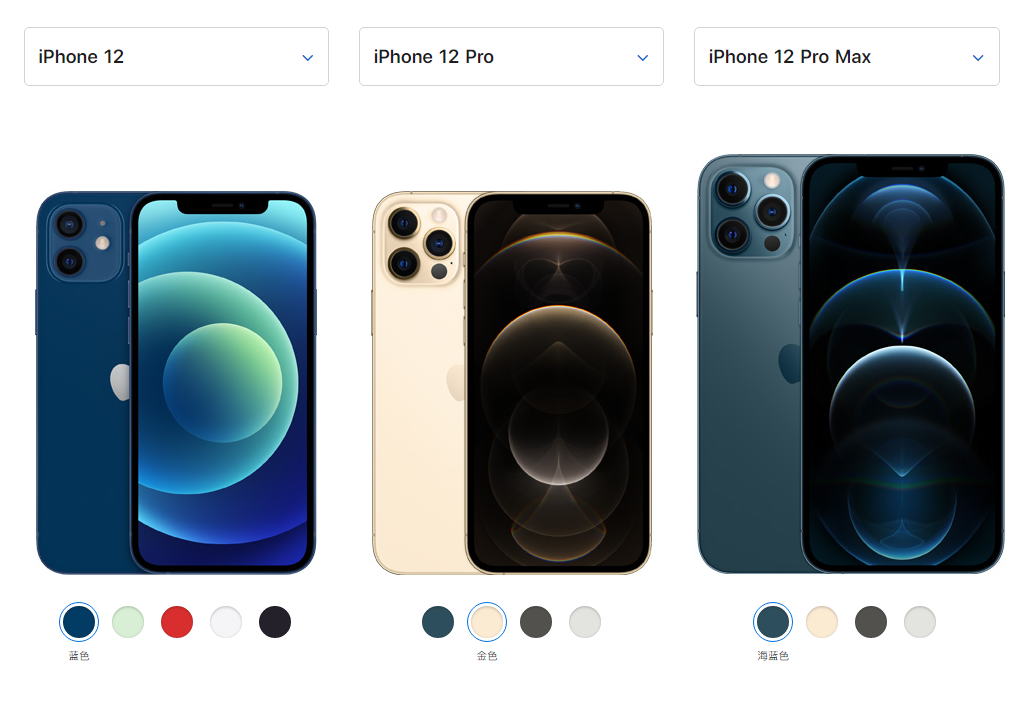Choose the gold swatch for iPhone 12 Pro Max

(822, 622)
